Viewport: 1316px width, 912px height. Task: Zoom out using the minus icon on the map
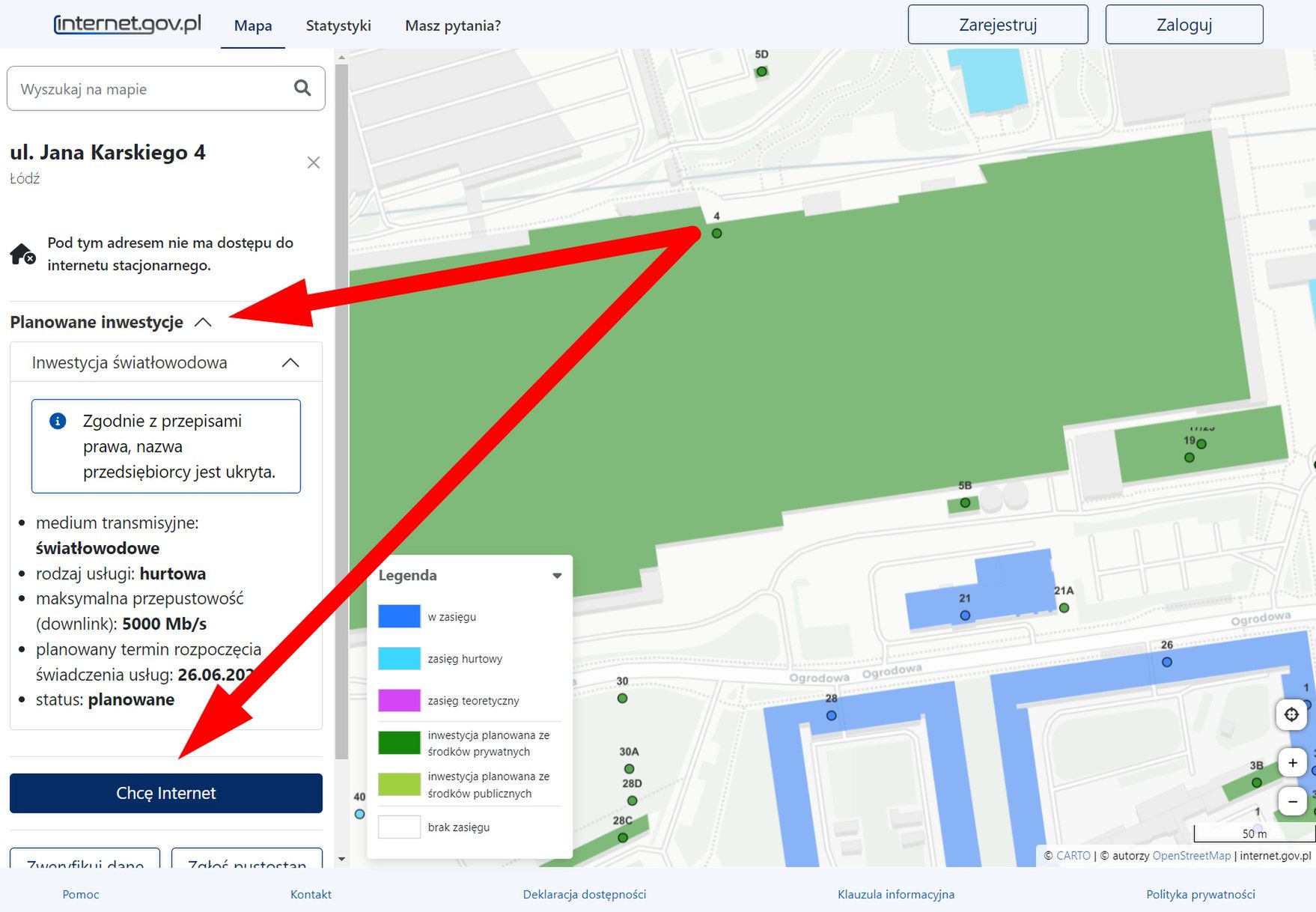coord(1292,801)
